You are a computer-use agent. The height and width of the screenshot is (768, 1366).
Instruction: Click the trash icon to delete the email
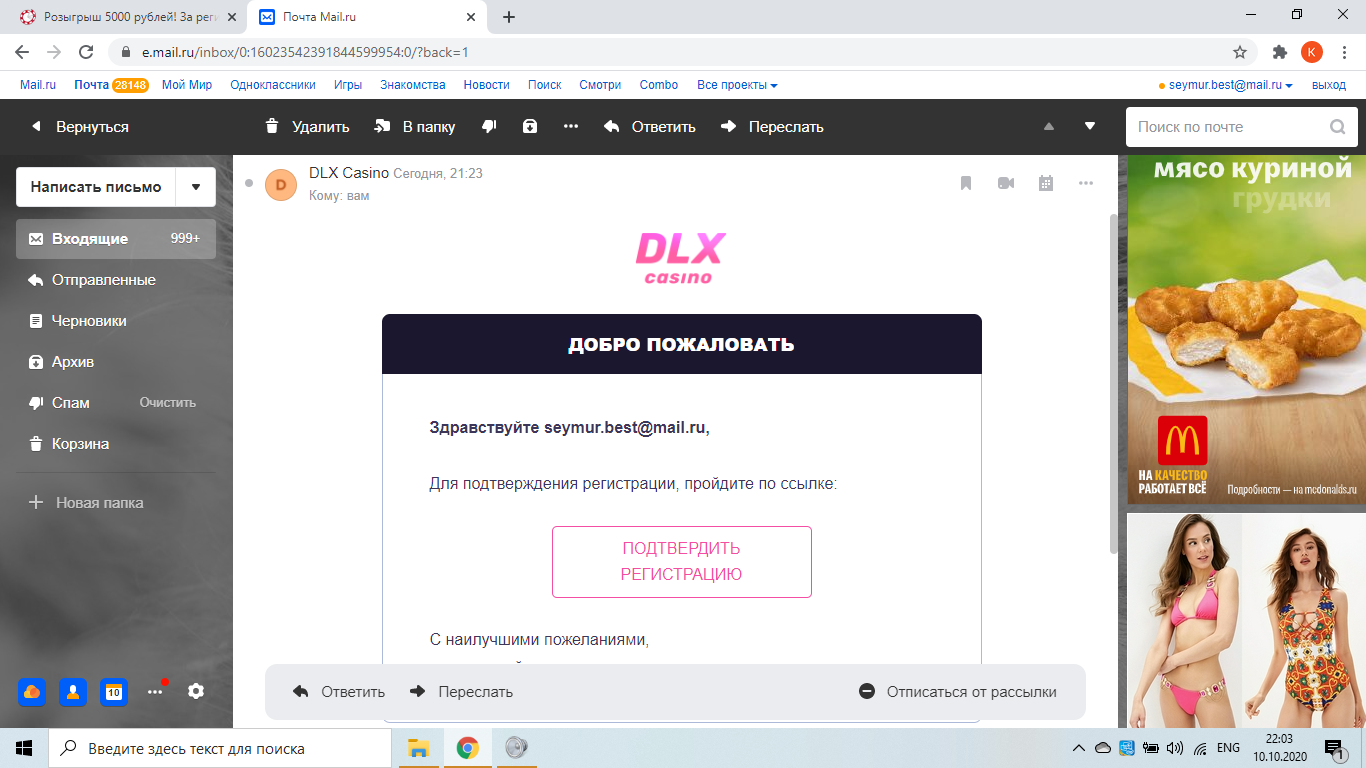pos(272,127)
